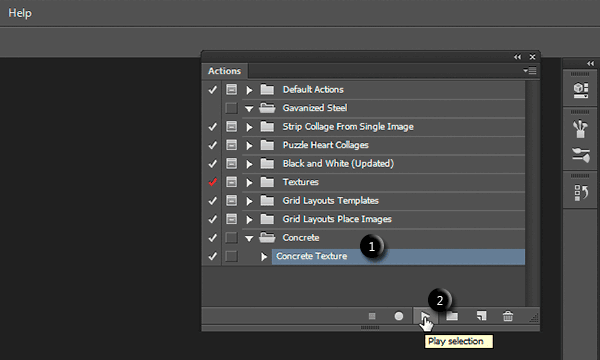Screen dimensions: 600x360
Task: Select the Textures action set
Action: (383, 182)
